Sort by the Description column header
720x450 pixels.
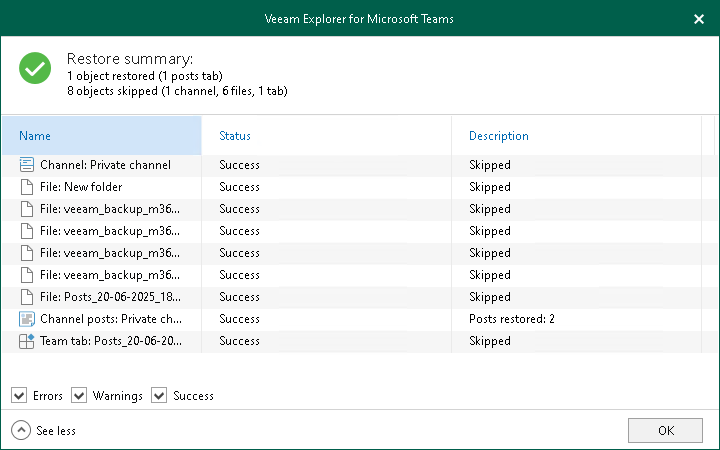pyautogui.click(x=498, y=136)
